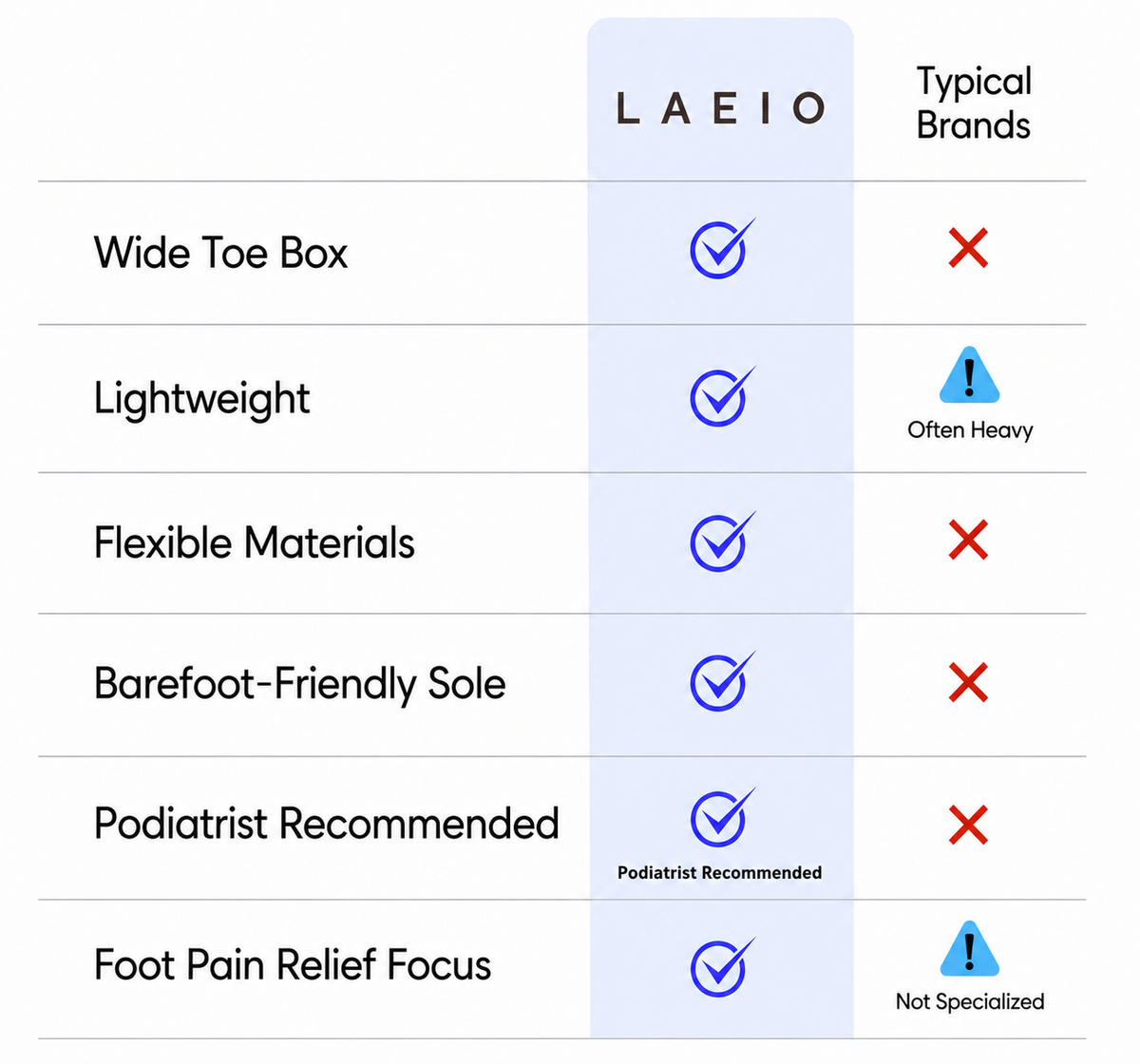This screenshot has width=1140, height=1064.
Task: Click the red X for Wide Toe Box
Action: tap(968, 248)
